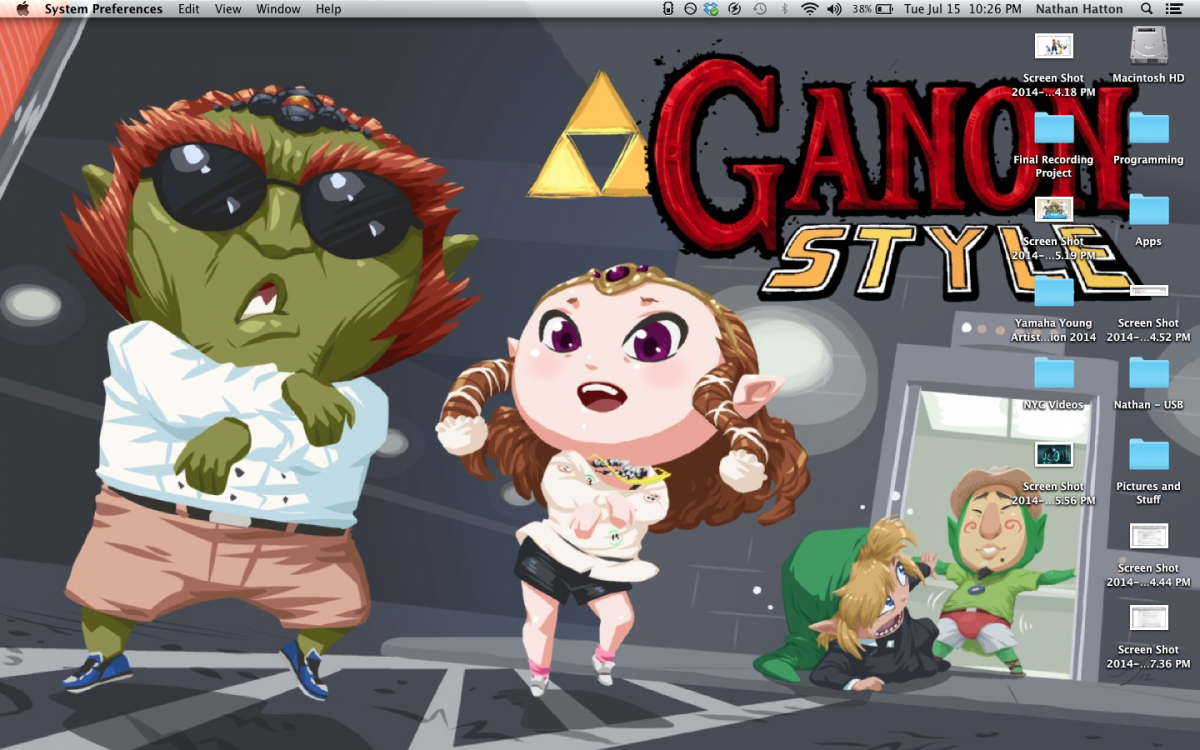Open the Window menu in menu bar
Image resolution: width=1200 pixels, height=750 pixels.
(x=278, y=9)
